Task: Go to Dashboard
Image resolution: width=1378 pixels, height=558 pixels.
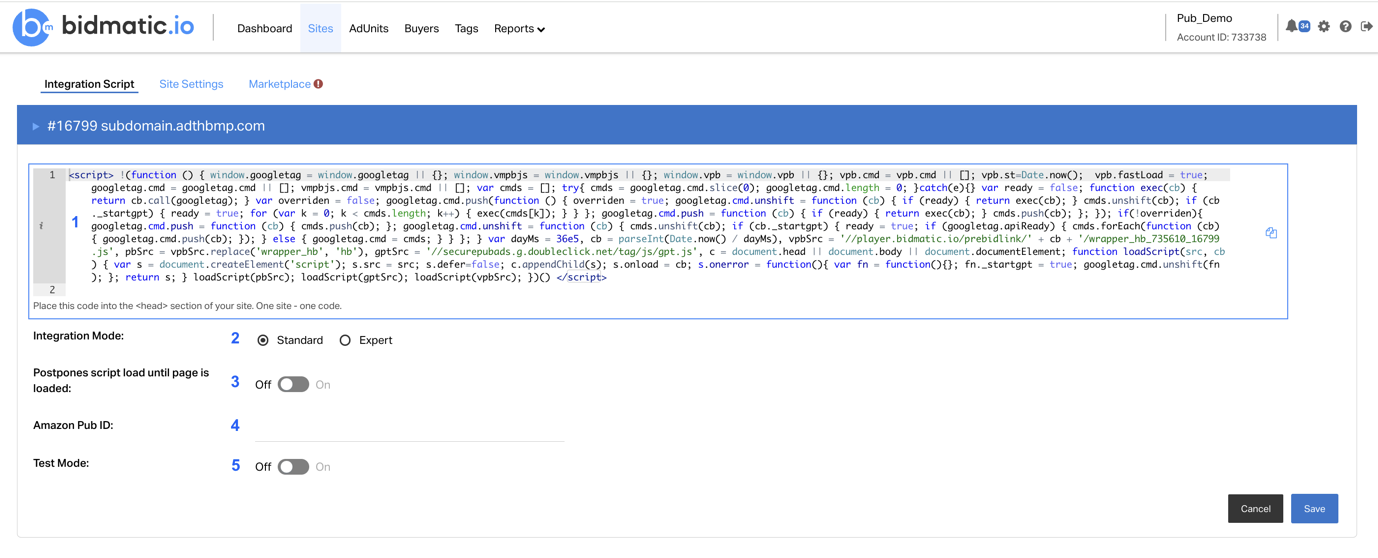Action: point(264,29)
